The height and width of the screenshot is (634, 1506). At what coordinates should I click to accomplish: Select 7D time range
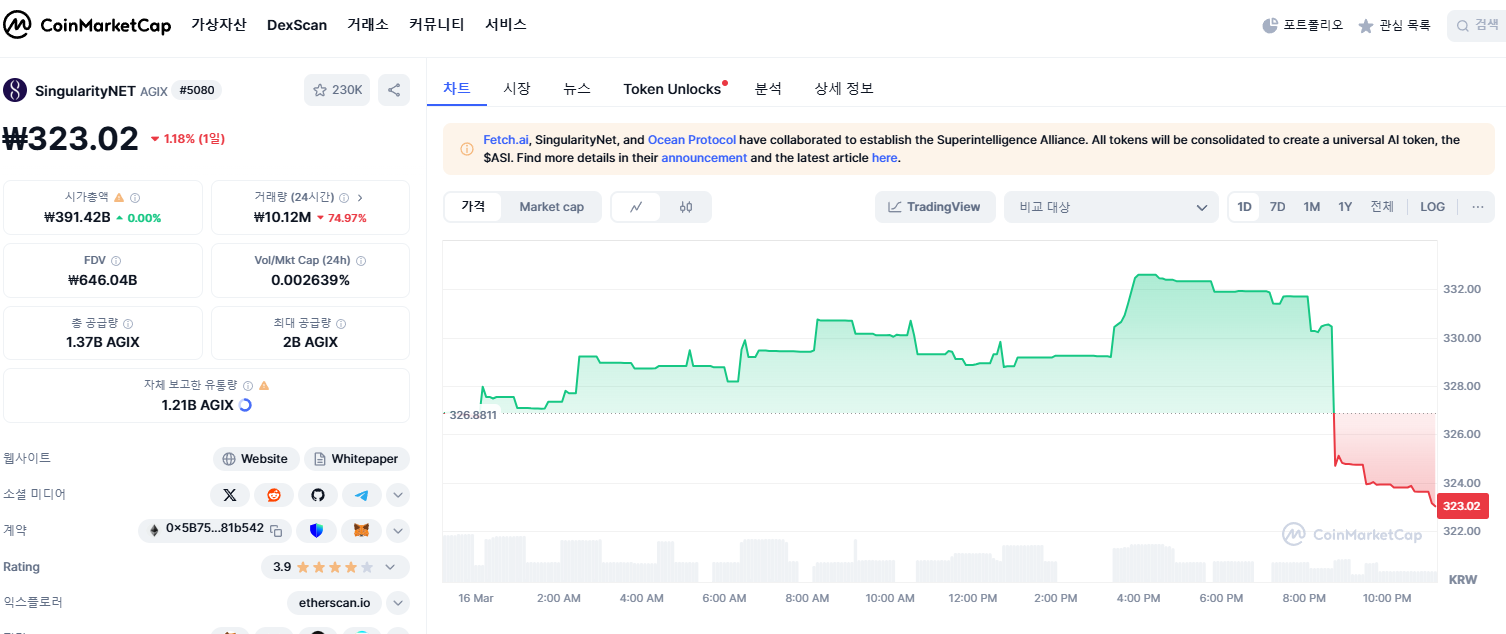(1278, 207)
